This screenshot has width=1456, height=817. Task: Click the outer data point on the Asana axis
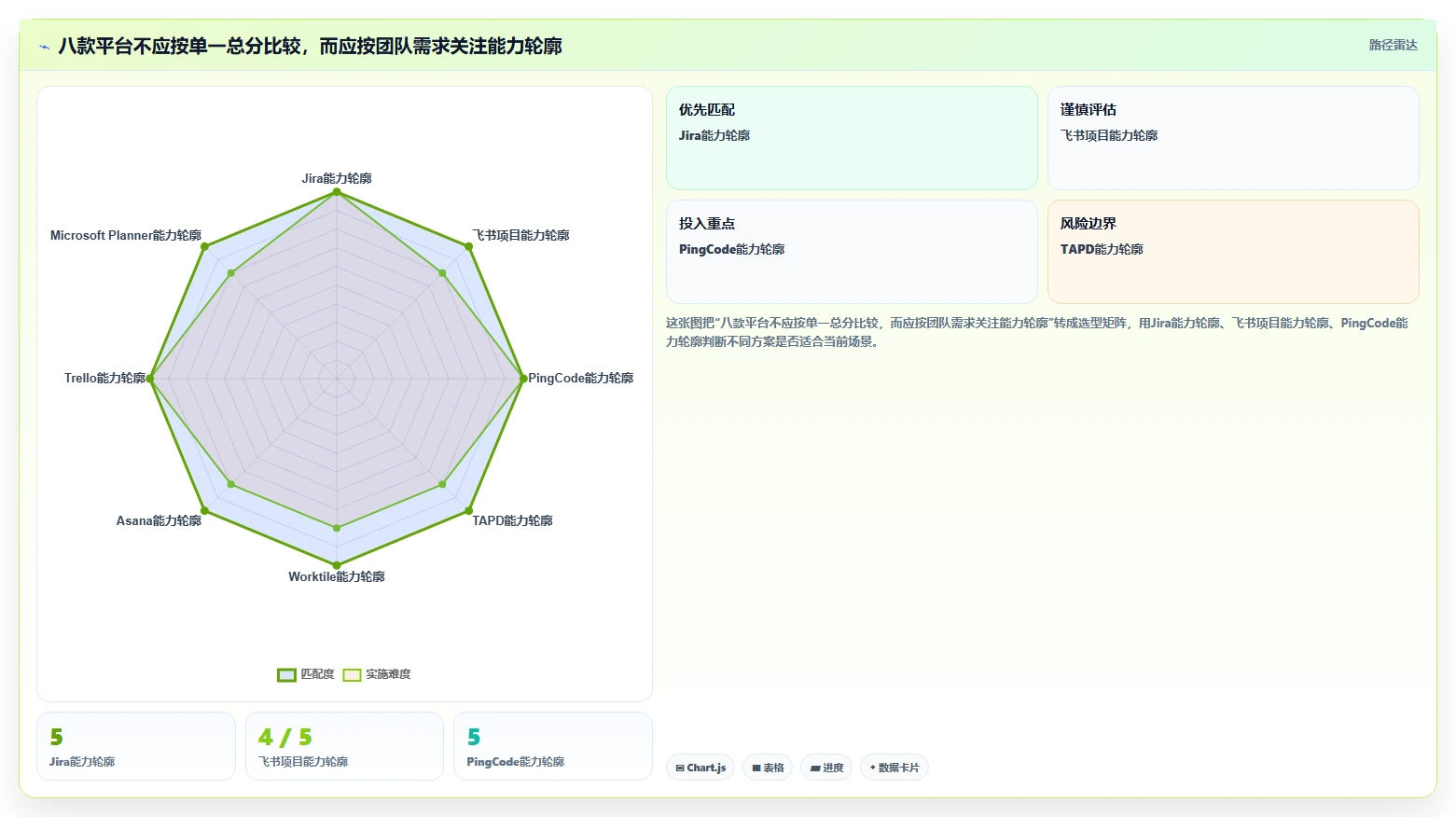coord(205,511)
